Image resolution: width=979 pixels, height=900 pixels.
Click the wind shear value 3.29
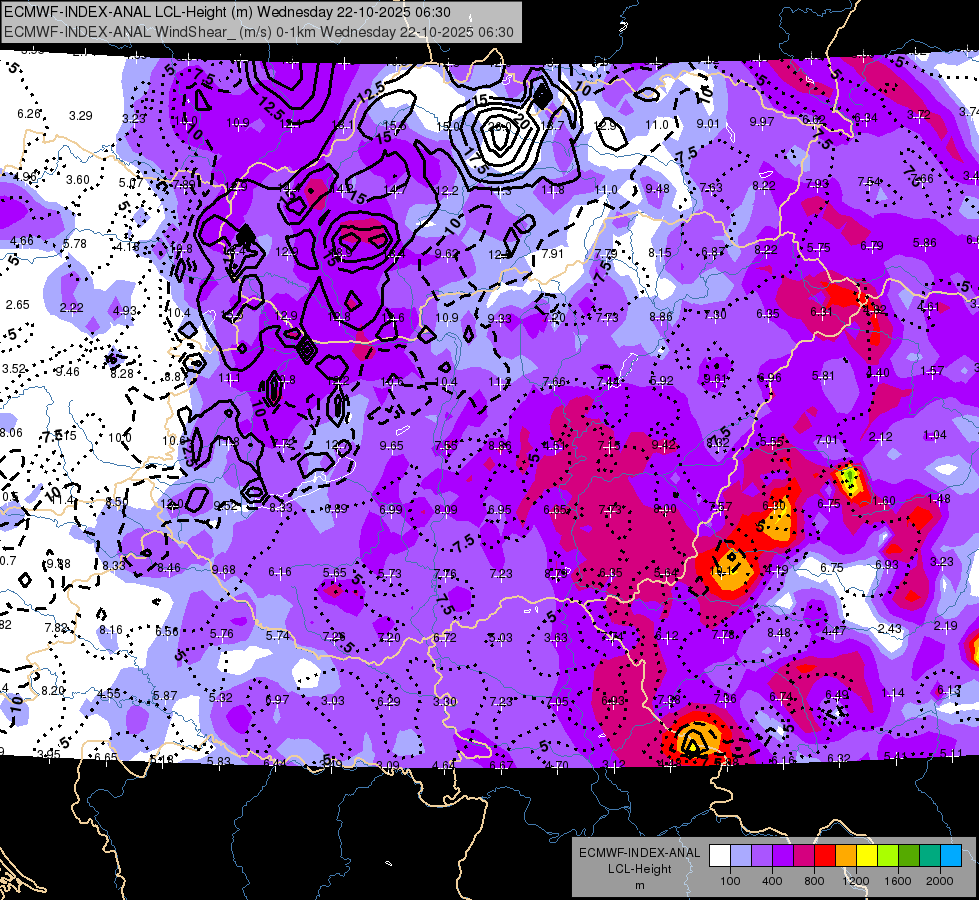pos(81,116)
